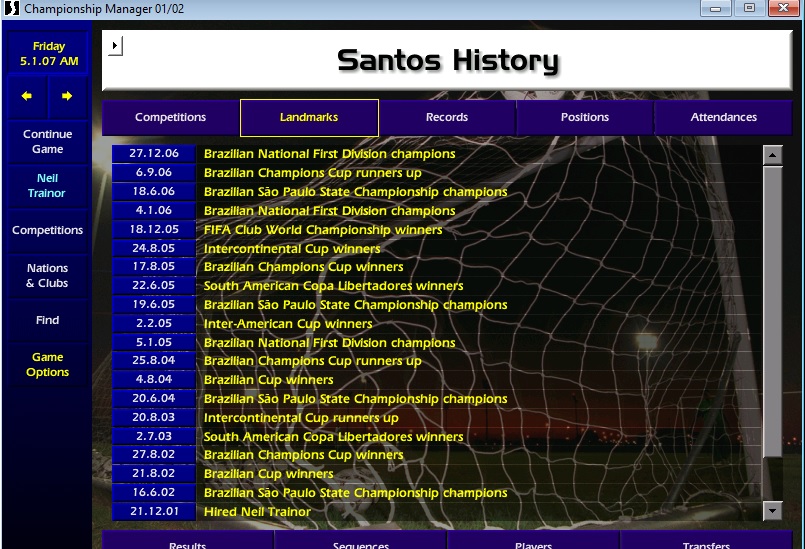Click the 21.12.01 date cell
Viewport: 805px width, 549px height.
154,512
